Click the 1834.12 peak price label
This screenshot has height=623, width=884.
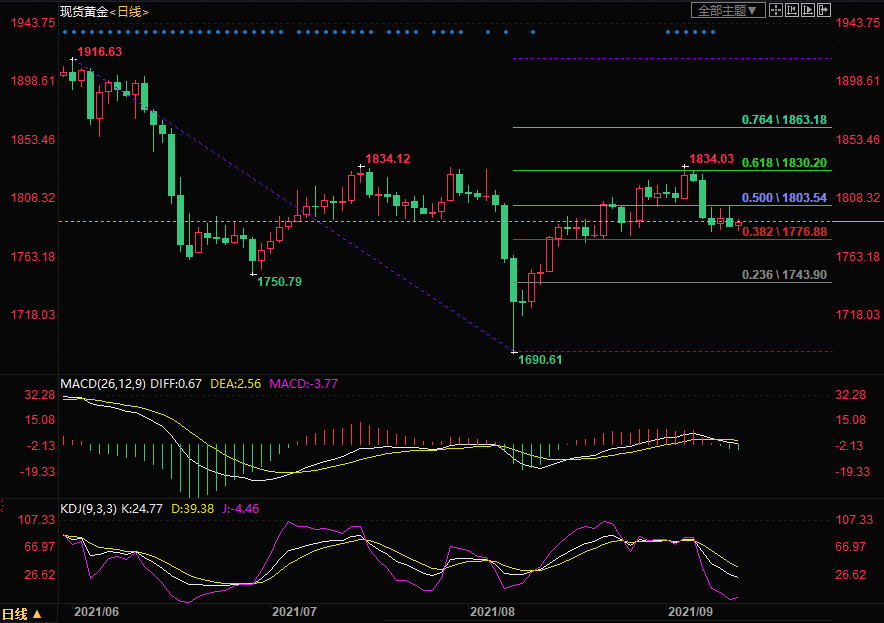click(388, 159)
